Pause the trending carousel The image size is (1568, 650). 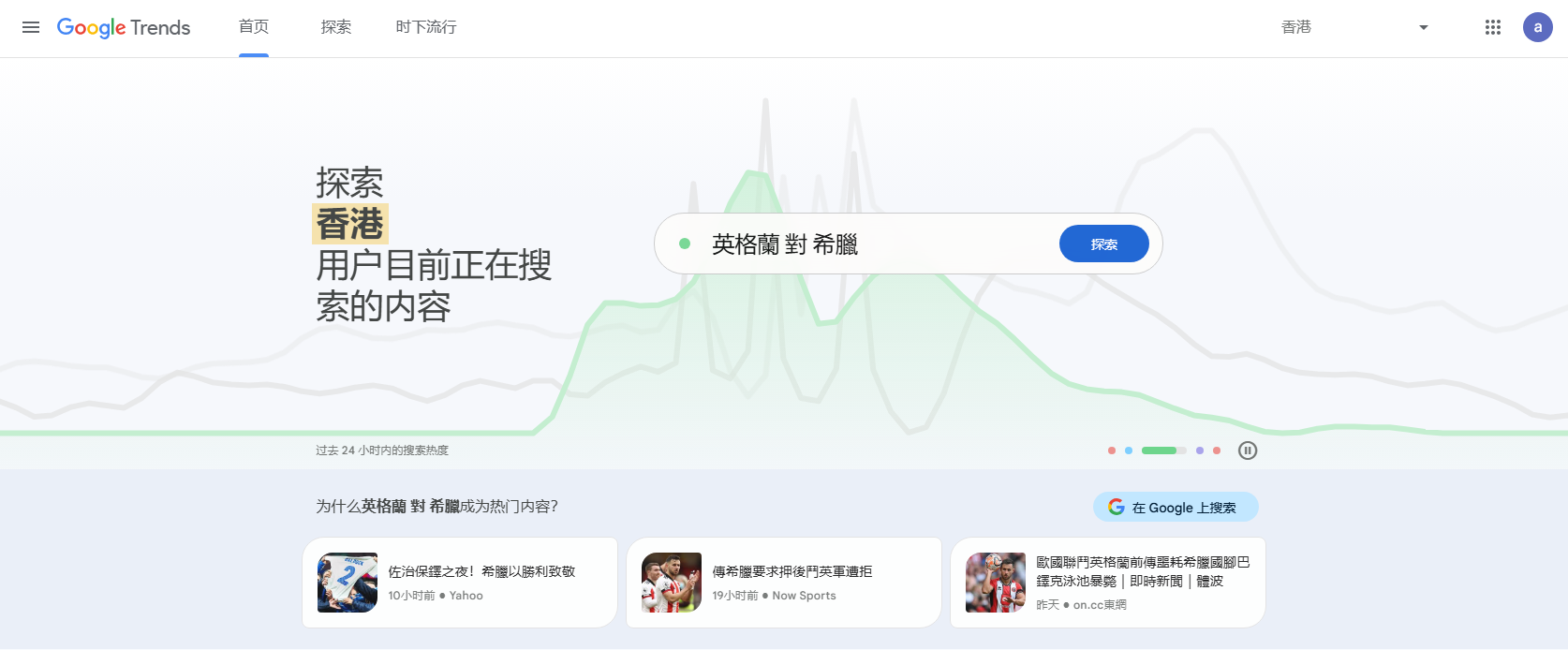(1248, 451)
